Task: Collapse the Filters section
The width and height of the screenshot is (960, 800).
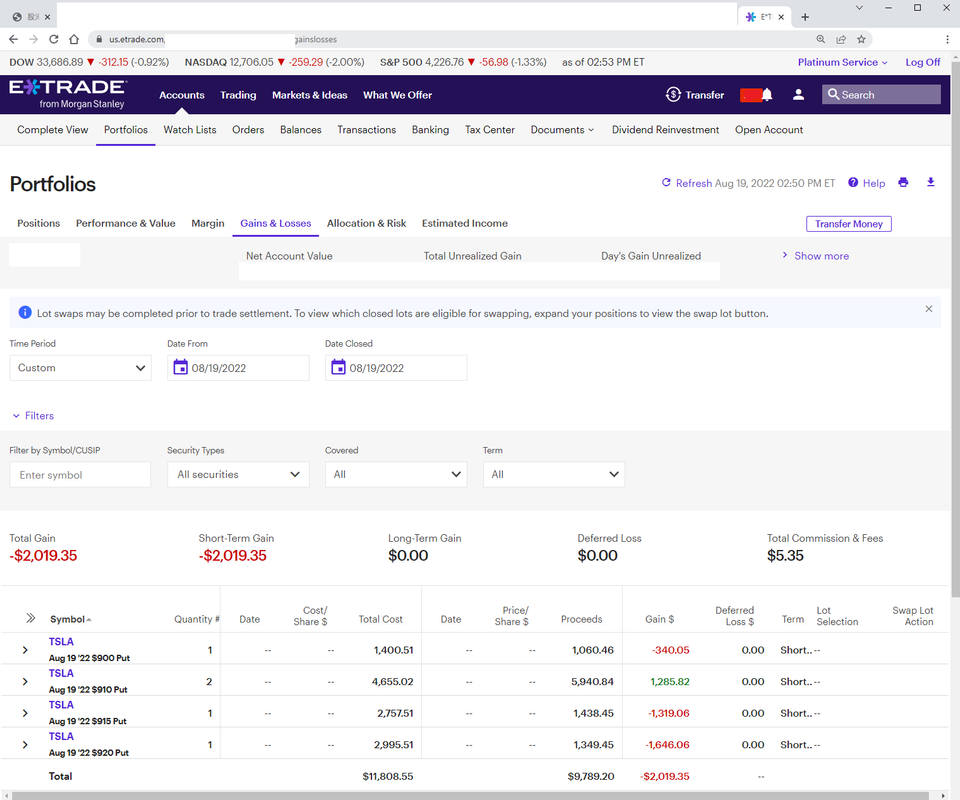Action: point(33,416)
